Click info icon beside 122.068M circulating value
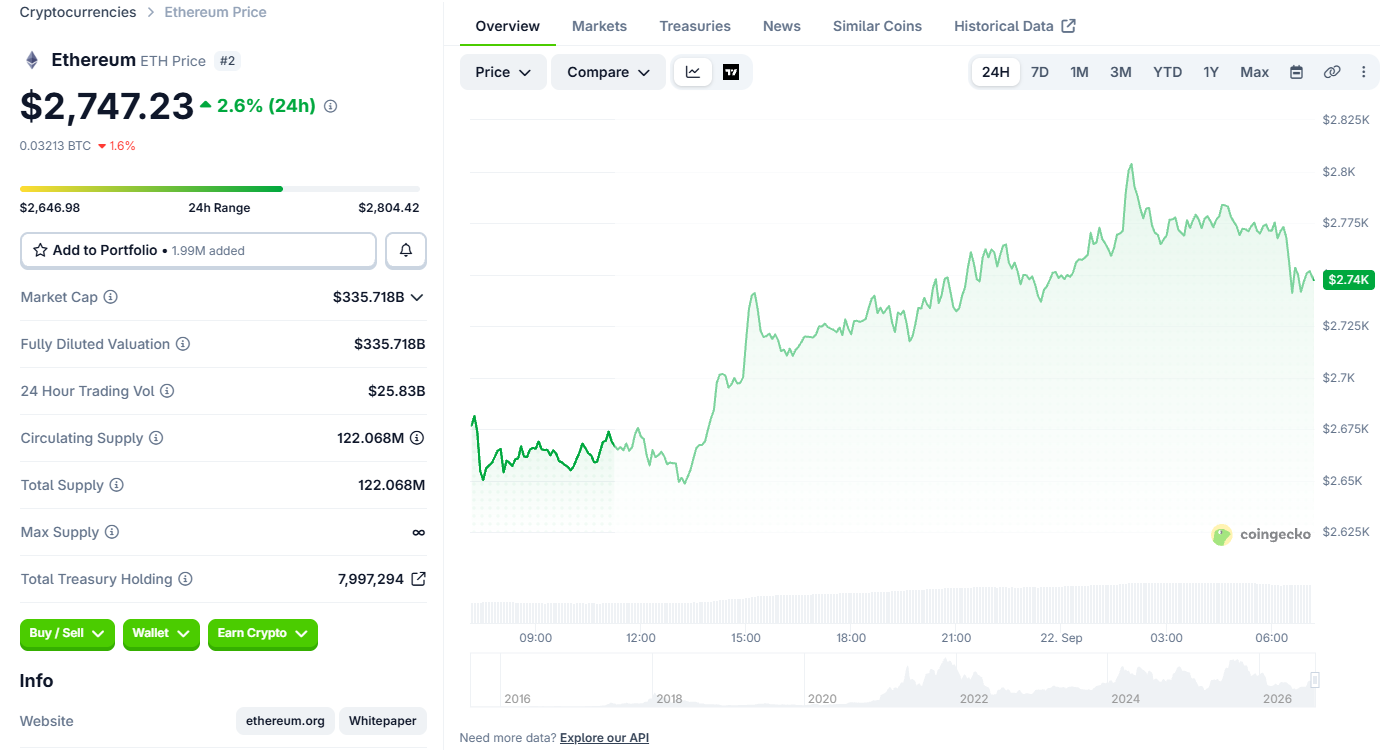 pos(417,438)
